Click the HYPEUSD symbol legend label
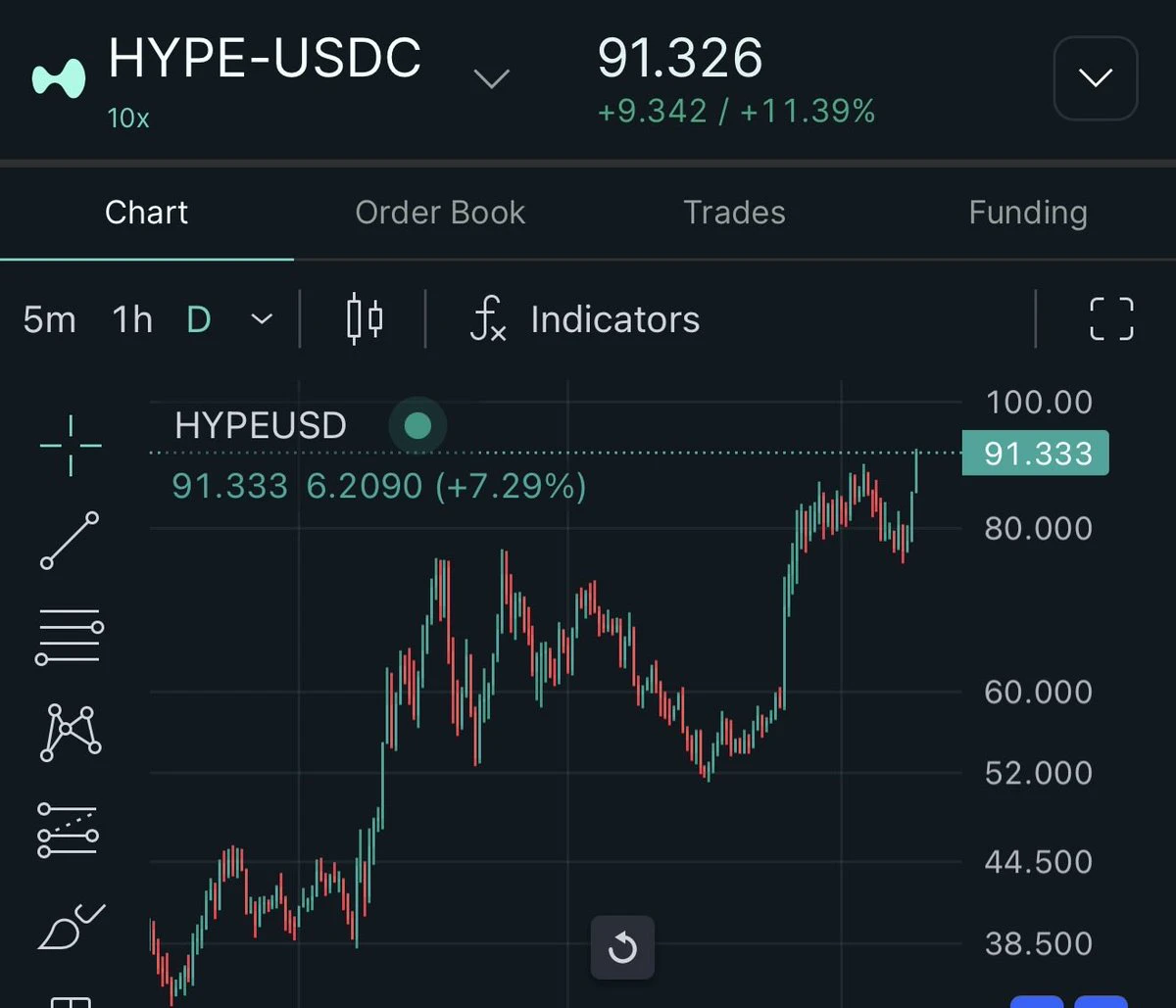Screen dimensions: 1176x1008 pyautogui.click(x=261, y=425)
